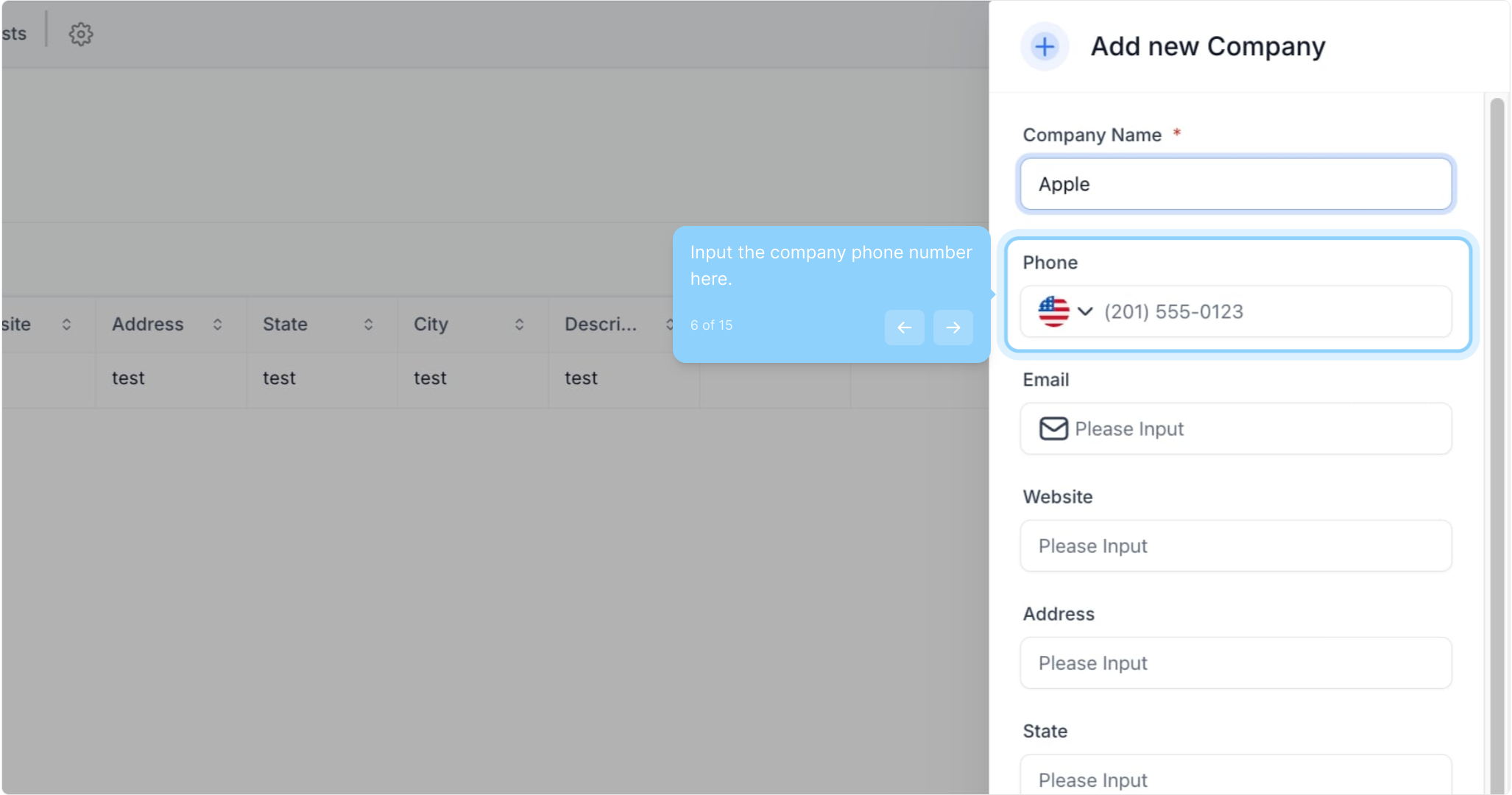Focus the phone number input

tap(1272, 311)
